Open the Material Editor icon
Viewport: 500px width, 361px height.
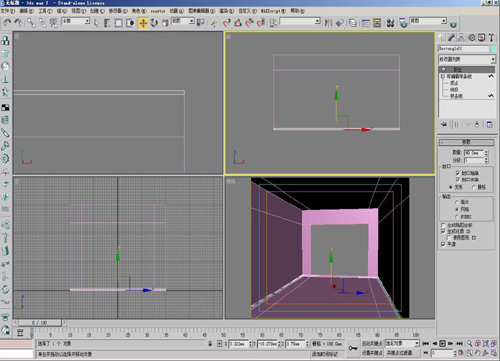click(390, 23)
